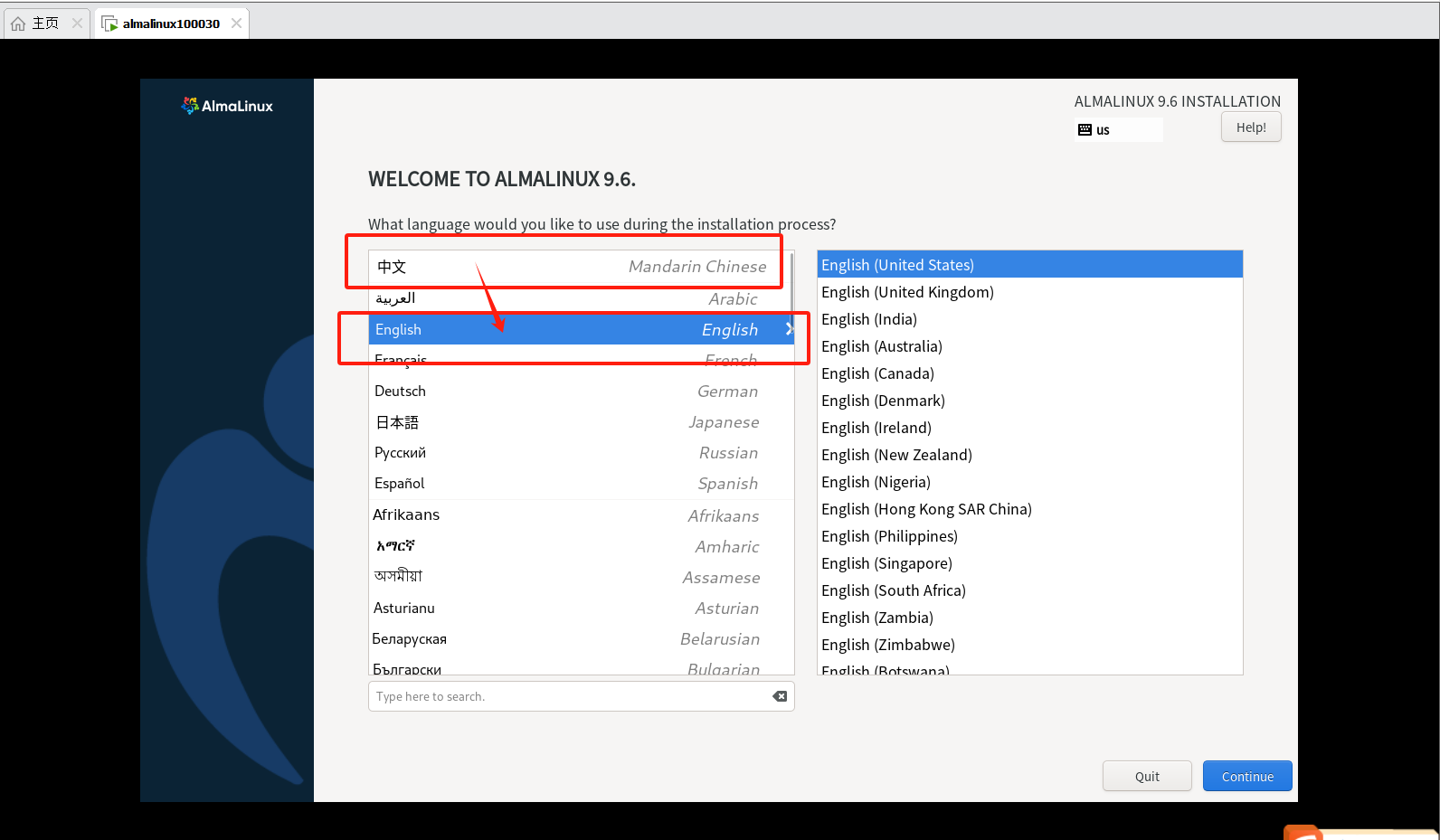
Task: Select the English language row
Action: [580, 329]
